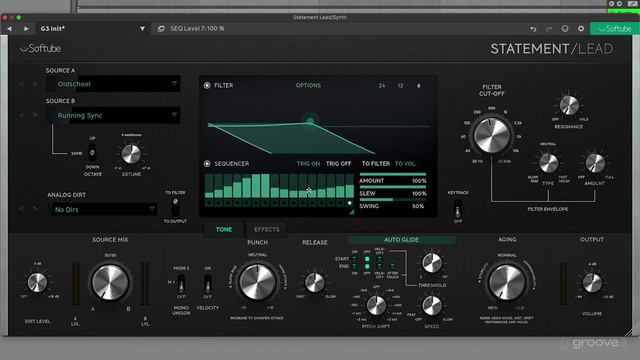
Task: Select previous Source A waveform
Action: point(22,84)
